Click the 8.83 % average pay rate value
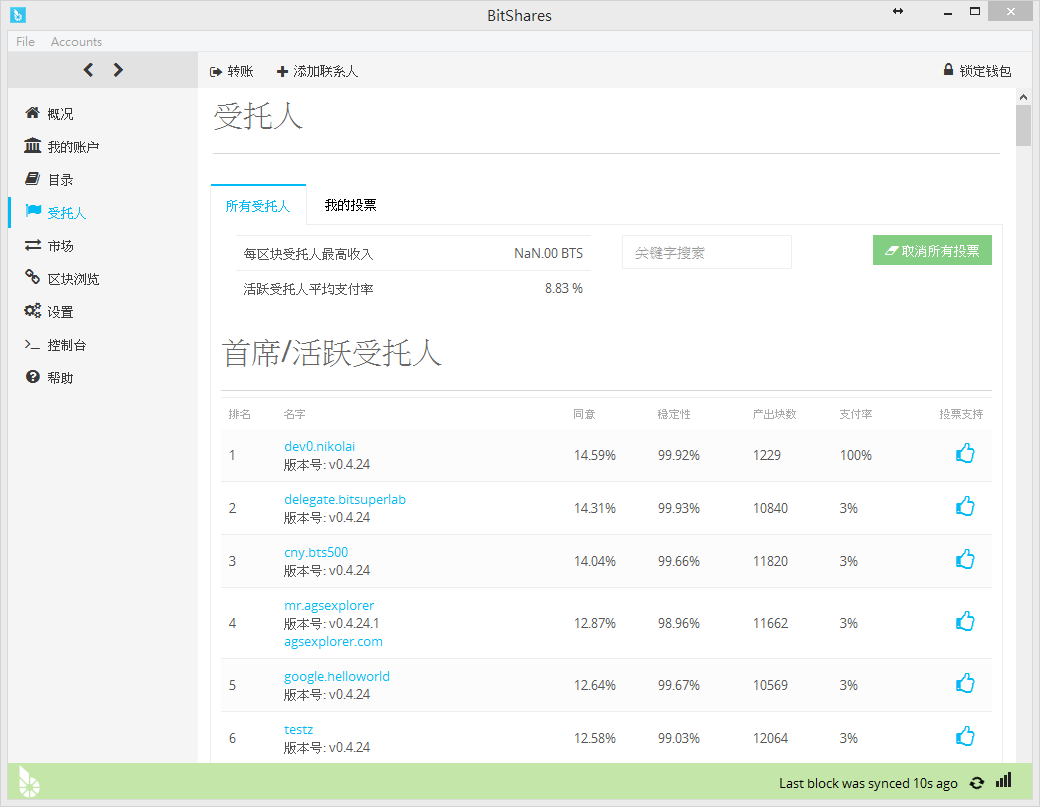The image size is (1040, 807). (x=564, y=288)
